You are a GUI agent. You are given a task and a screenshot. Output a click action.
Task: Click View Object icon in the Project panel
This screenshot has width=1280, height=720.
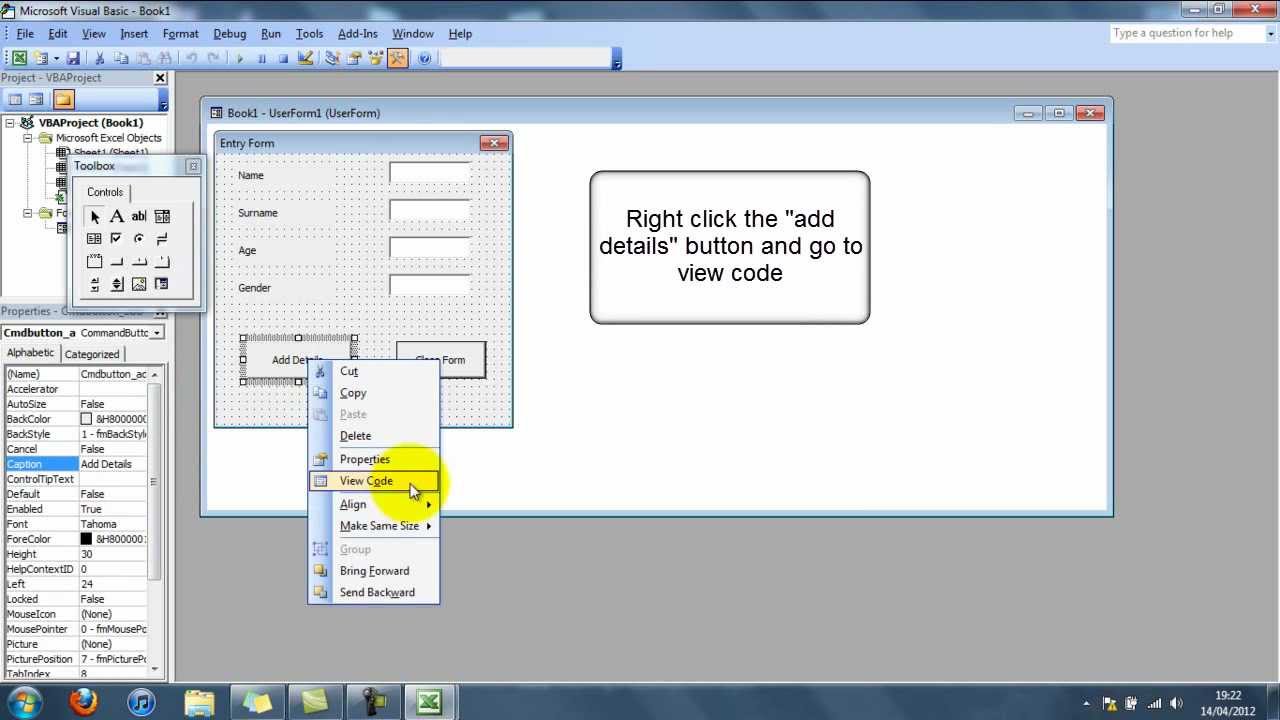pyautogui.click(x=36, y=99)
